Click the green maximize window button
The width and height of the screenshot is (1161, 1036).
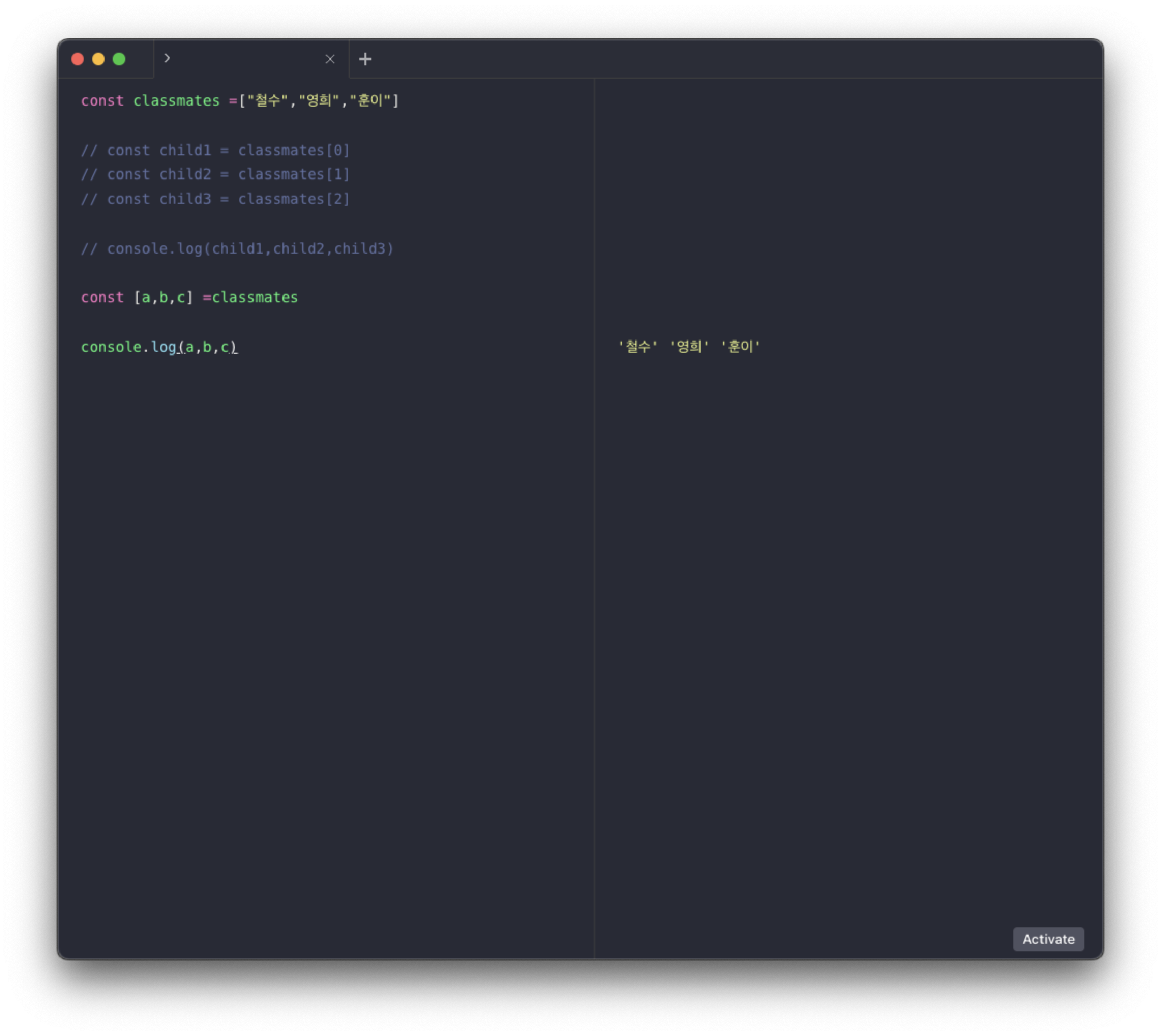(119, 59)
